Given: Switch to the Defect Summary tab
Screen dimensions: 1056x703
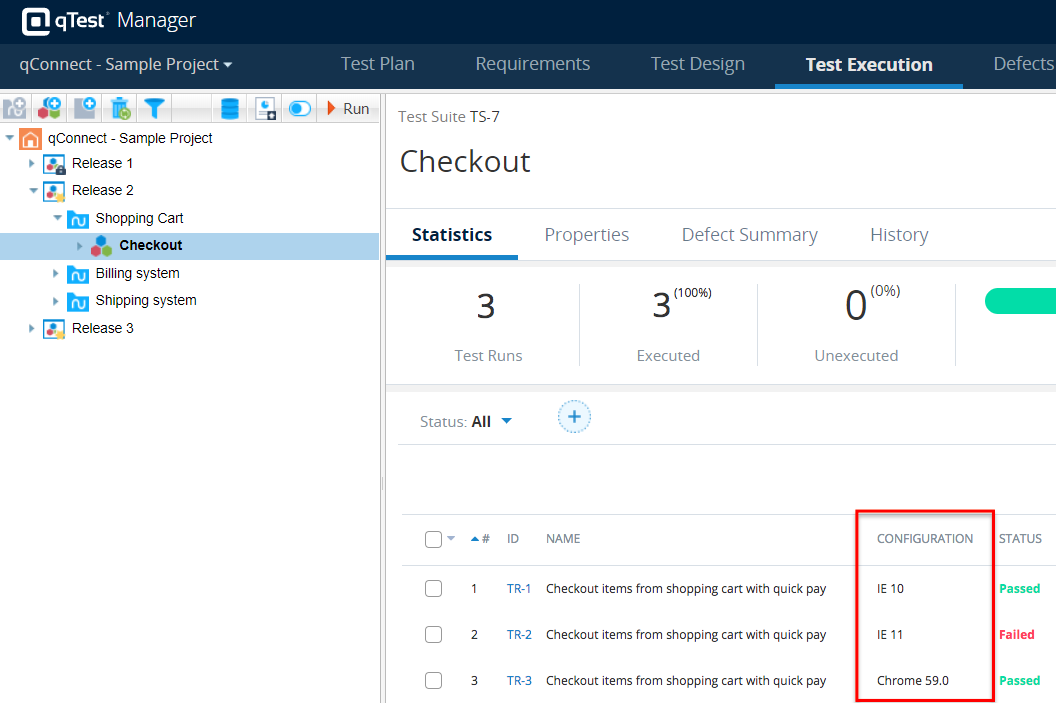Looking at the screenshot, I should [x=749, y=235].
